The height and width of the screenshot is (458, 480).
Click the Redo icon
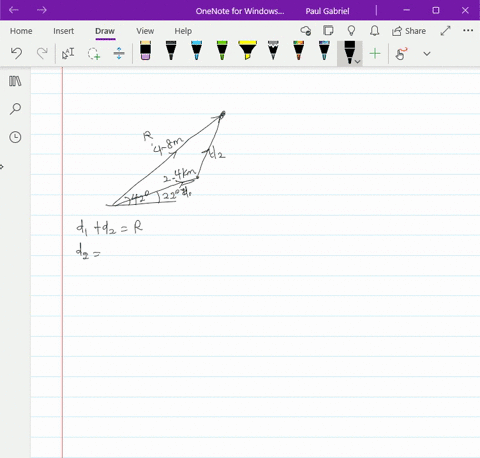(x=42, y=53)
